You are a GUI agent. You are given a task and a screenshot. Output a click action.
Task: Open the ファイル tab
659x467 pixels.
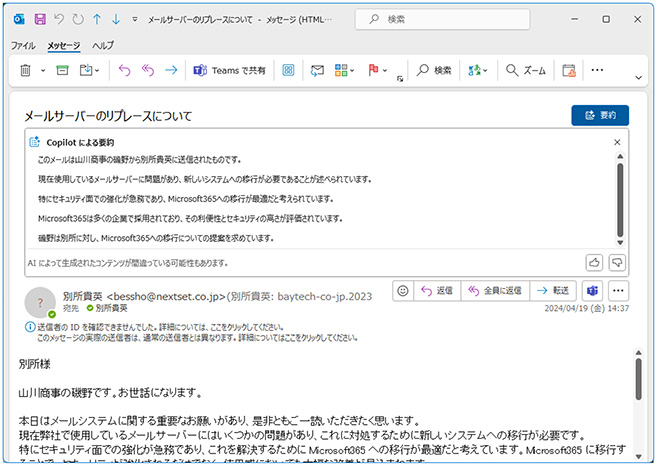23,45
